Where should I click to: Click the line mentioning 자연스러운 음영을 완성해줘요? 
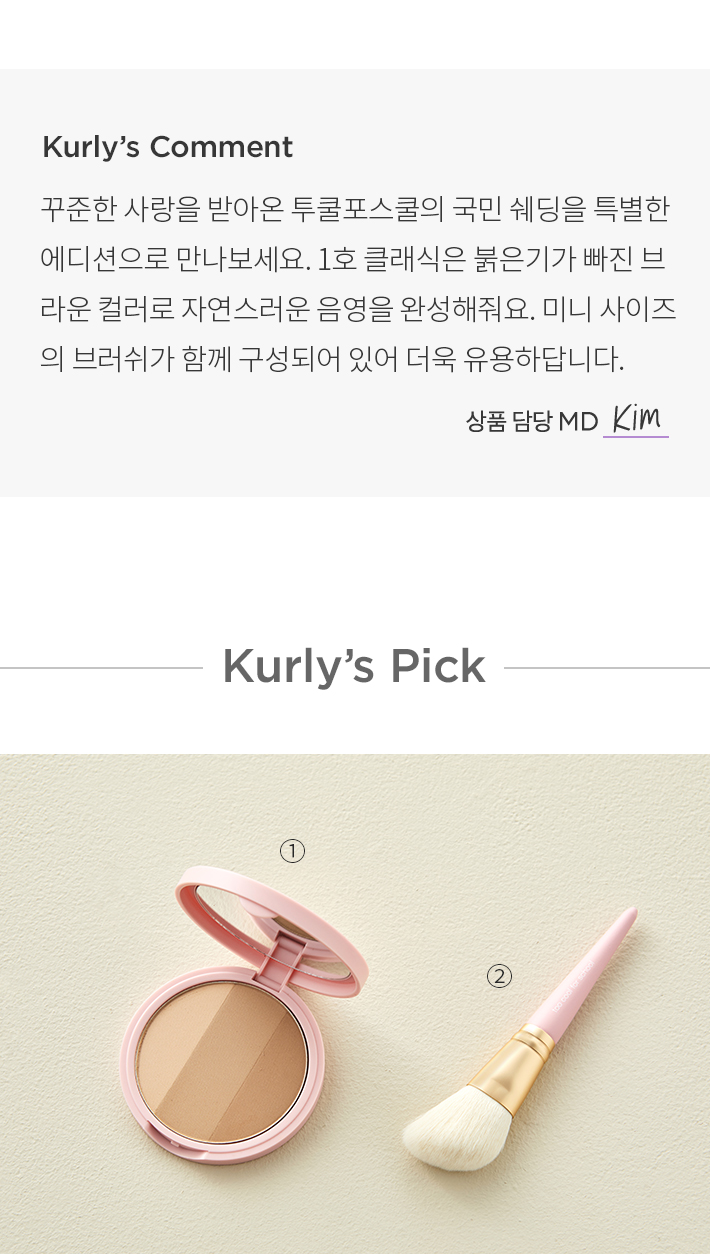pos(358,310)
